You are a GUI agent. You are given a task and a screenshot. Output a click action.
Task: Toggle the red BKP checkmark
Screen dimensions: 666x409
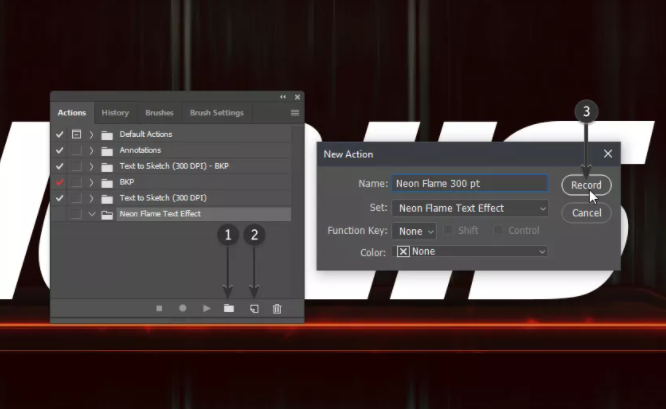point(59,182)
